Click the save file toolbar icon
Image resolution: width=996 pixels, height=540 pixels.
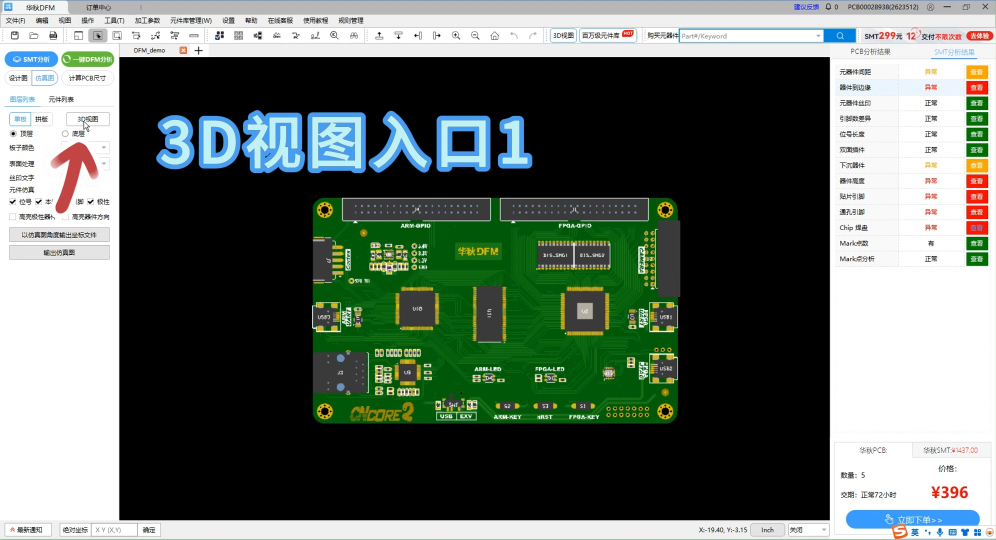point(15,36)
